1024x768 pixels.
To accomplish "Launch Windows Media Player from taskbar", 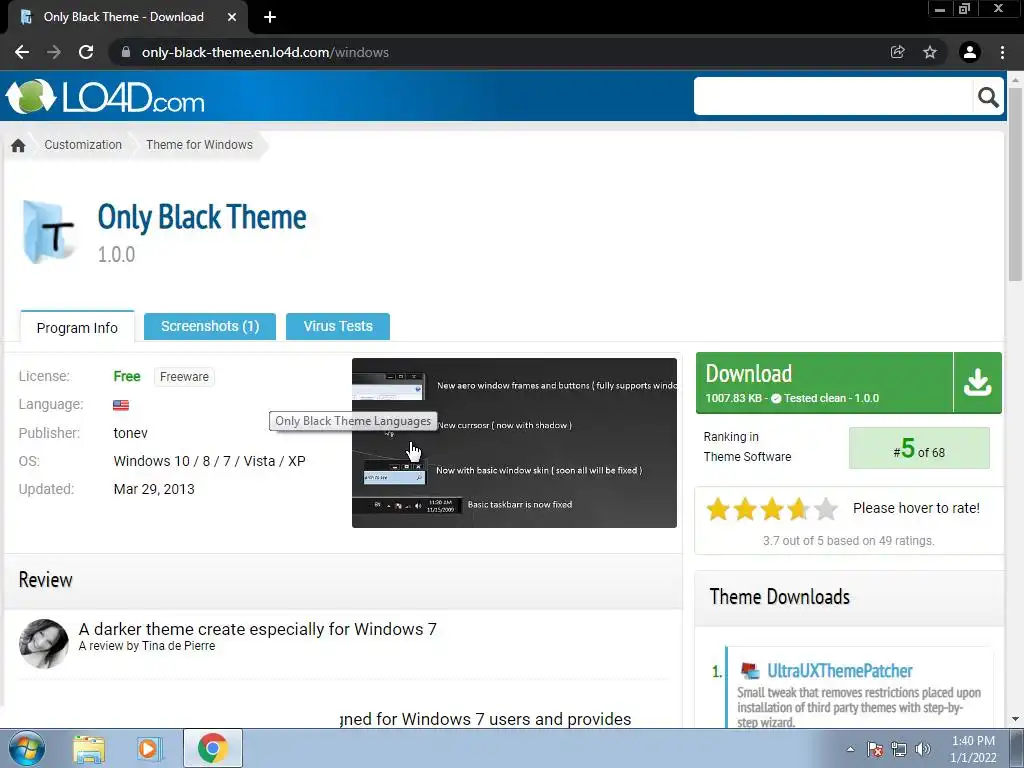I will tap(149, 748).
